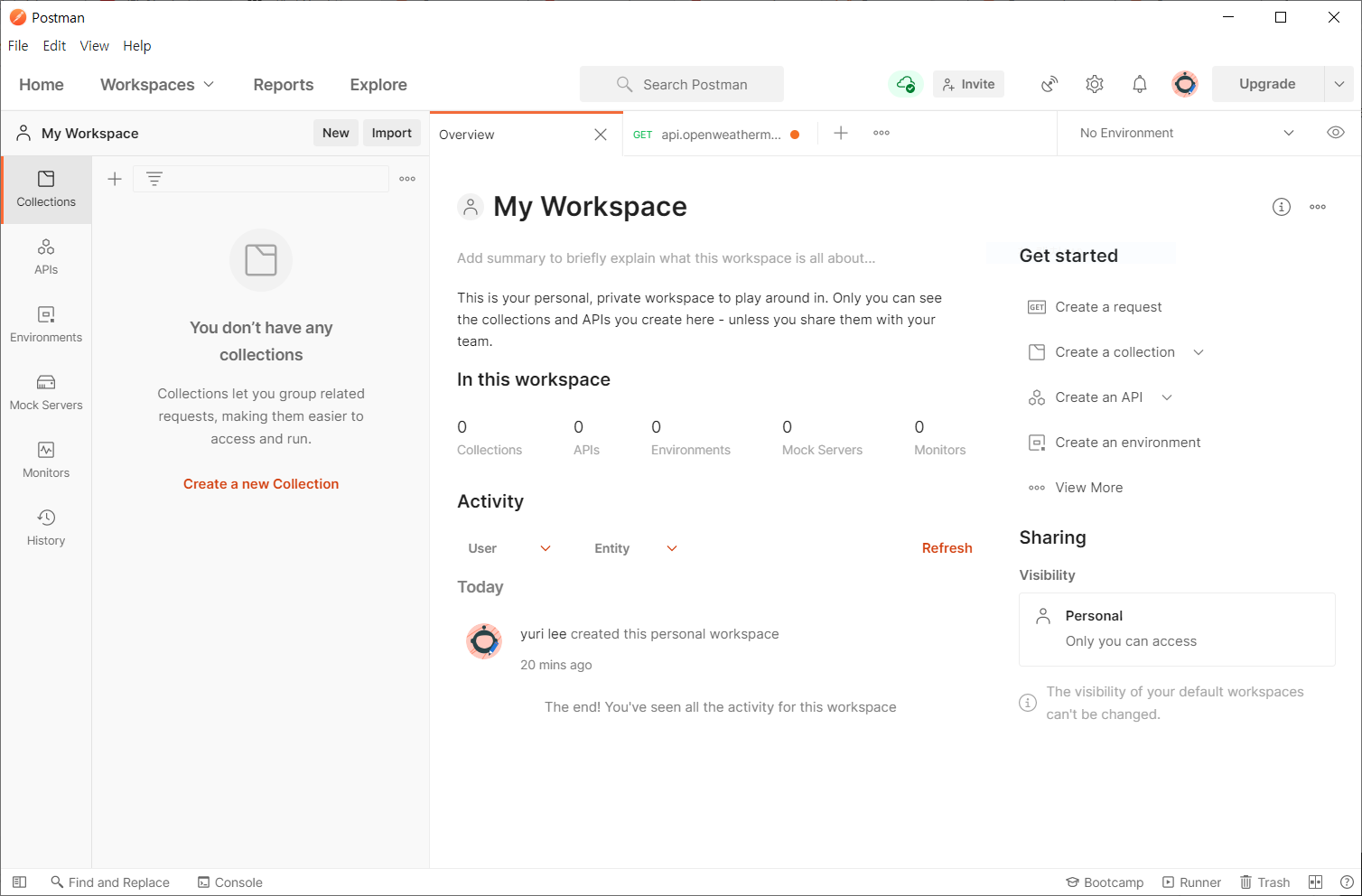This screenshot has height=896, width=1362.
Task: Open the View menu
Action: (x=94, y=46)
